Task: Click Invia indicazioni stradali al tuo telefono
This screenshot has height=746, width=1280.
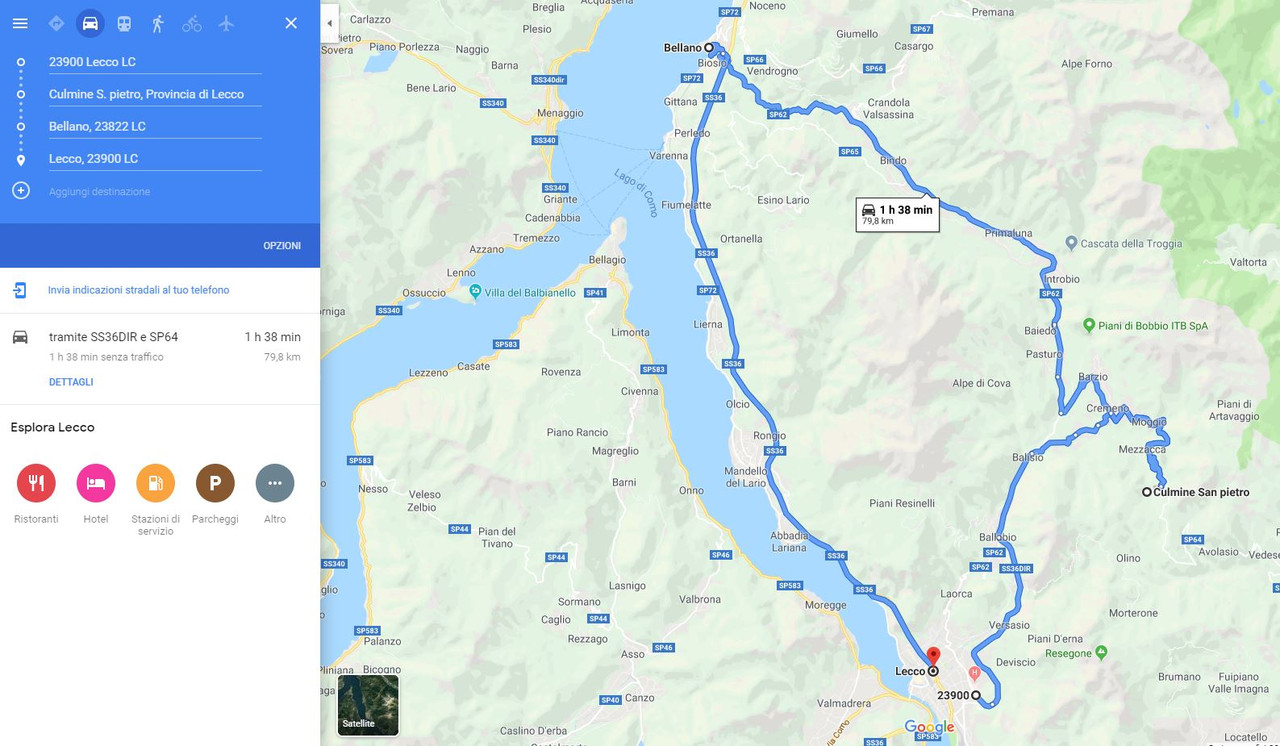Action: coord(139,290)
